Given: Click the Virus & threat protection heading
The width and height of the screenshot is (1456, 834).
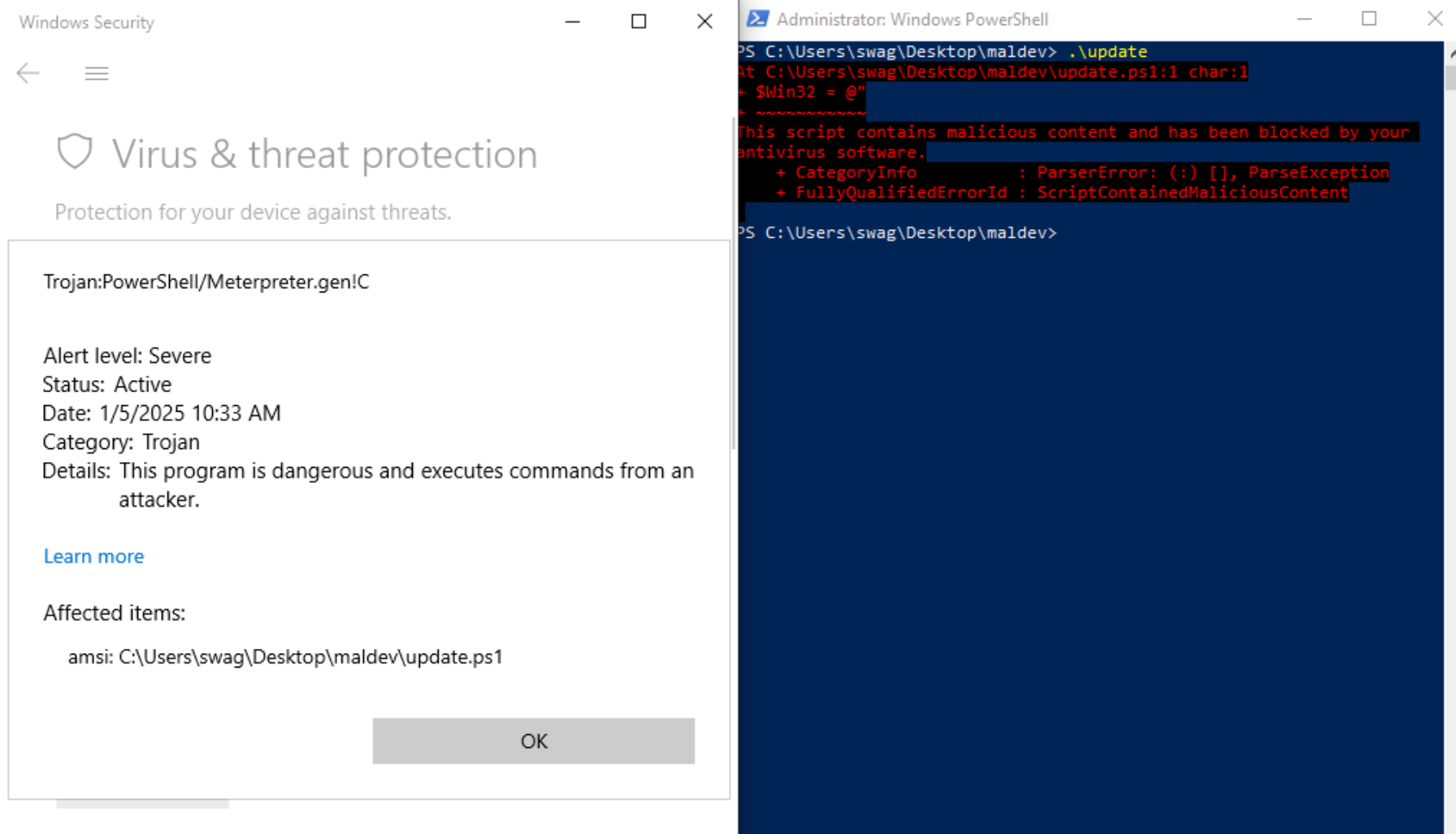Looking at the screenshot, I should pyautogui.click(x=324, y=154).
